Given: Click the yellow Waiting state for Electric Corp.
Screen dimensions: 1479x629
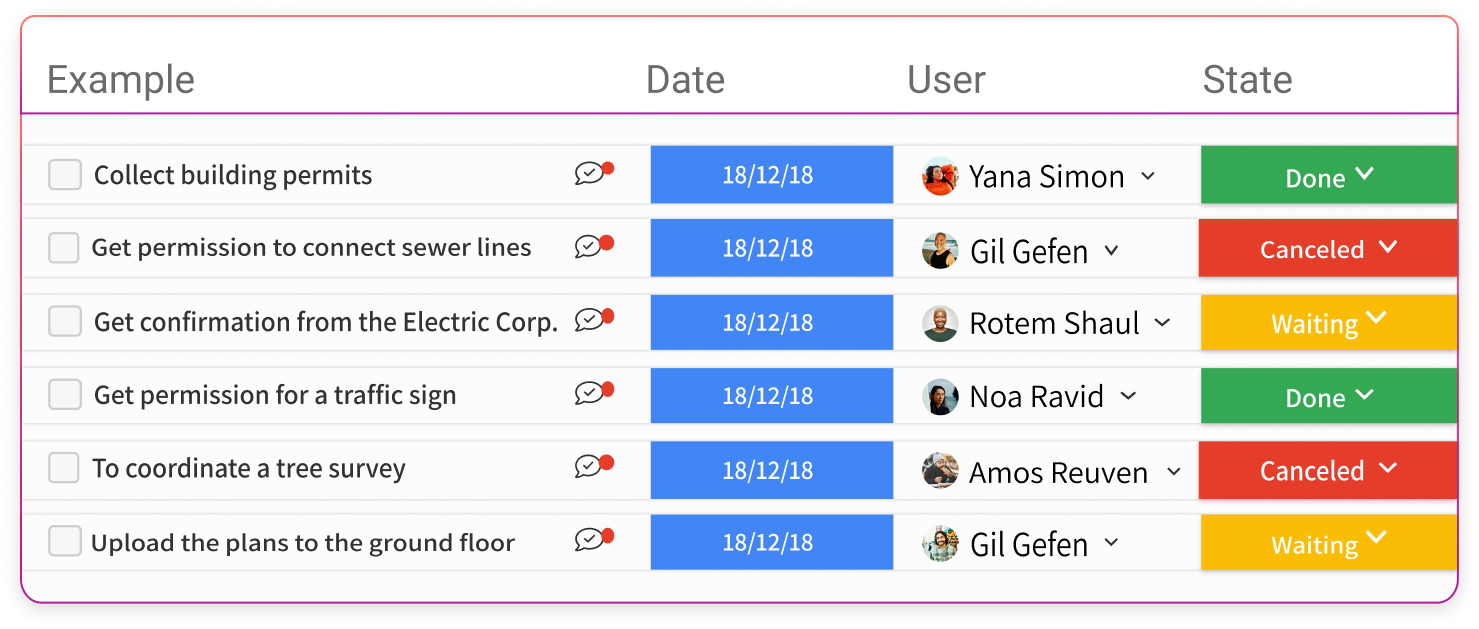Looking at the screenshot, I should (x=1329, y=322).
